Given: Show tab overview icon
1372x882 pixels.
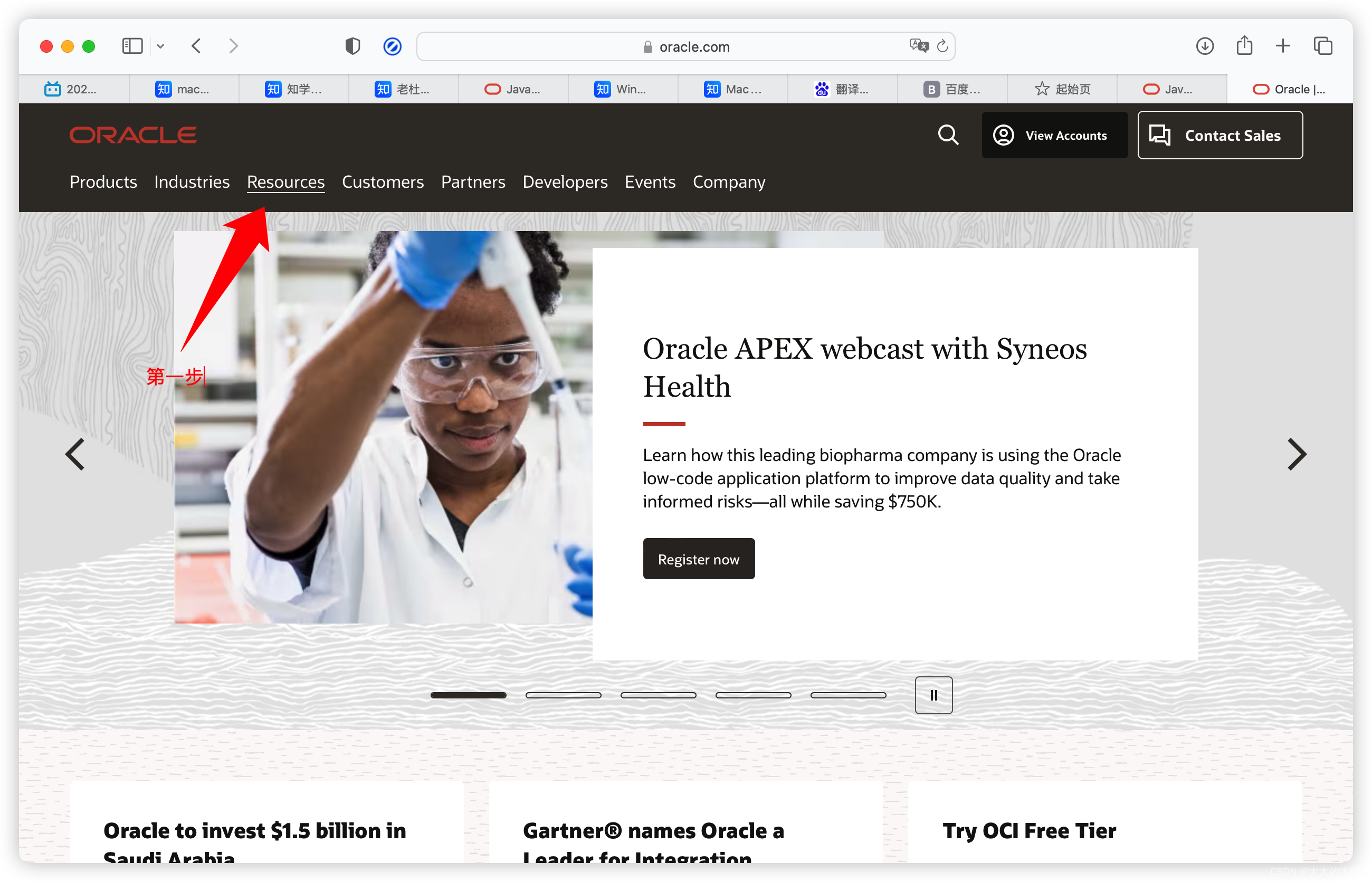Looking at the screenshot, I should click(1323, 46).
